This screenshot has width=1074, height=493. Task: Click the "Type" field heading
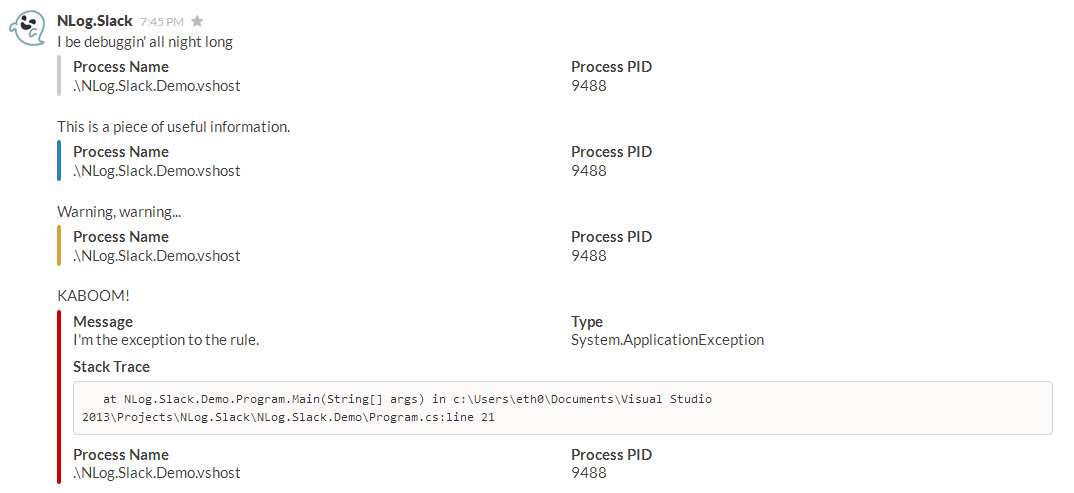587,322
